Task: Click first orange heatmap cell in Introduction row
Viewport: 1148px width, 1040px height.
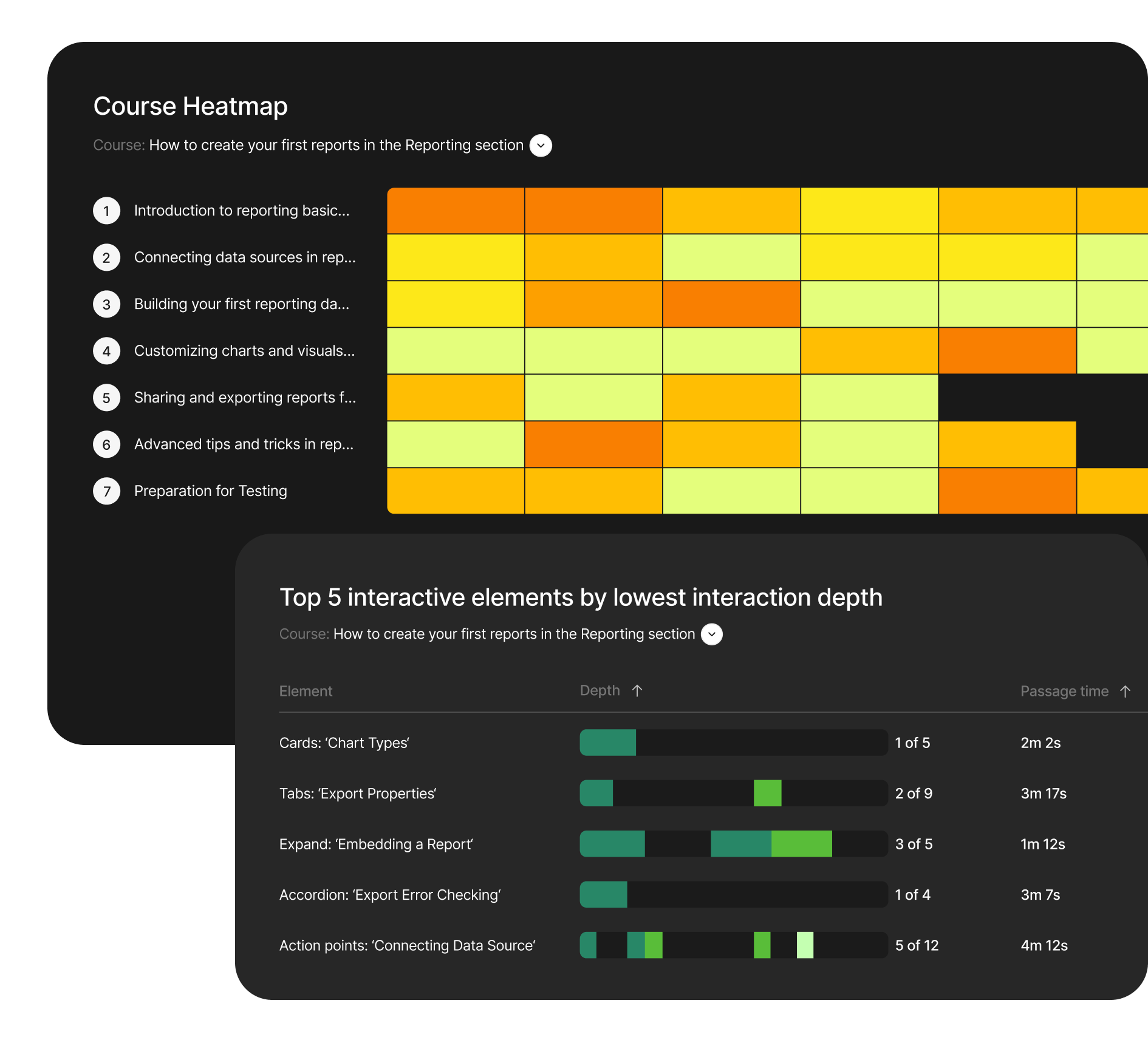Action: [x=456, y=211]
